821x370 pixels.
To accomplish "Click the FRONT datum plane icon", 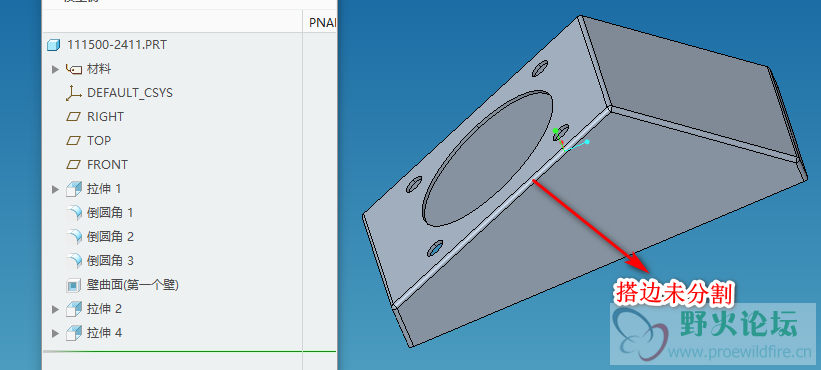I will pos(74,165).
